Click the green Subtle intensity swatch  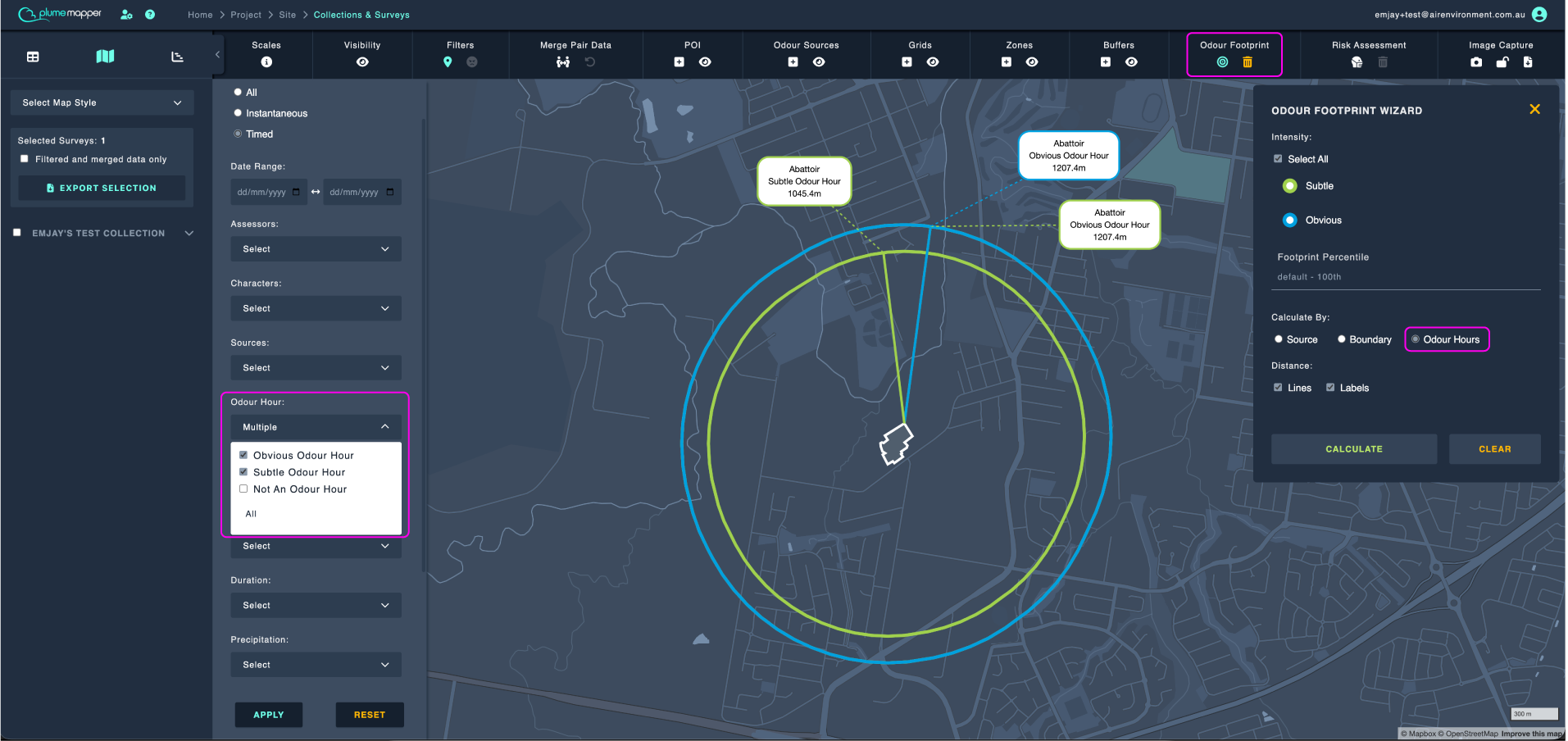point(1290,186)
